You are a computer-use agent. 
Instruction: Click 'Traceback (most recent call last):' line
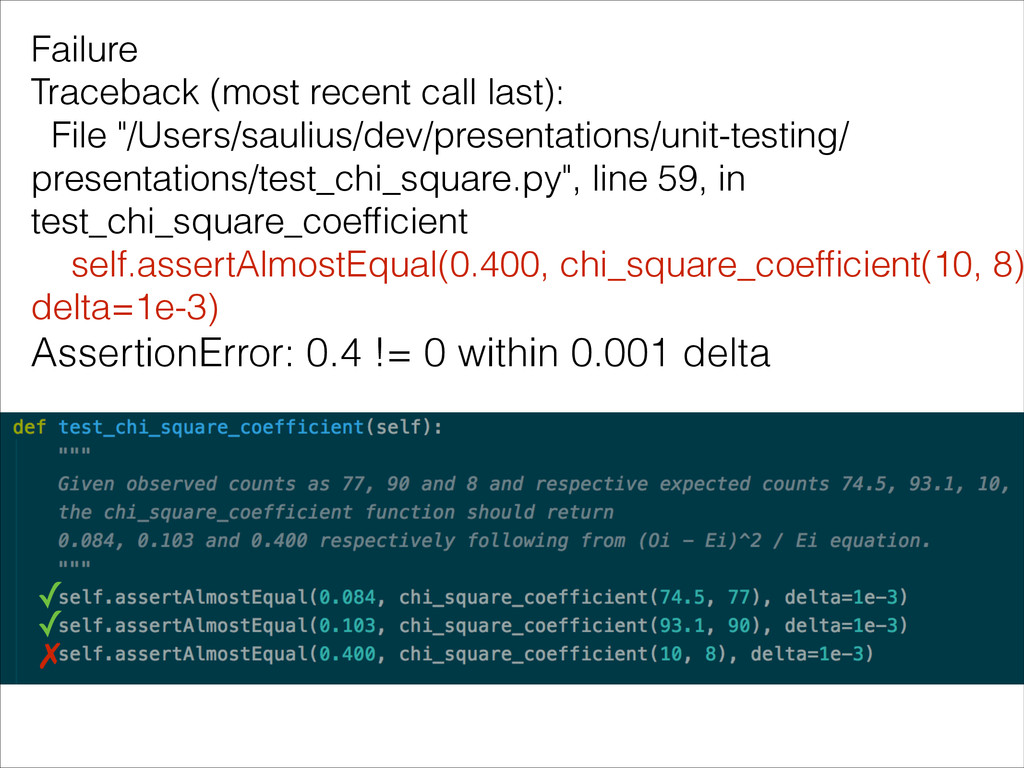click(297, 92)
